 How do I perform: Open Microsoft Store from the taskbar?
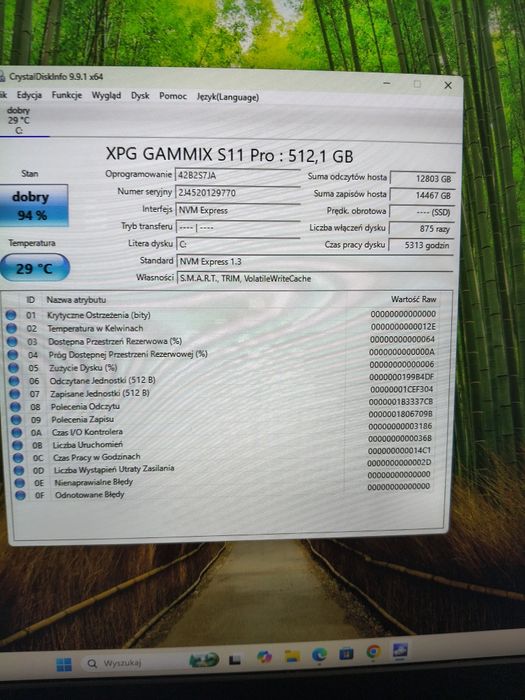[346, 654]
